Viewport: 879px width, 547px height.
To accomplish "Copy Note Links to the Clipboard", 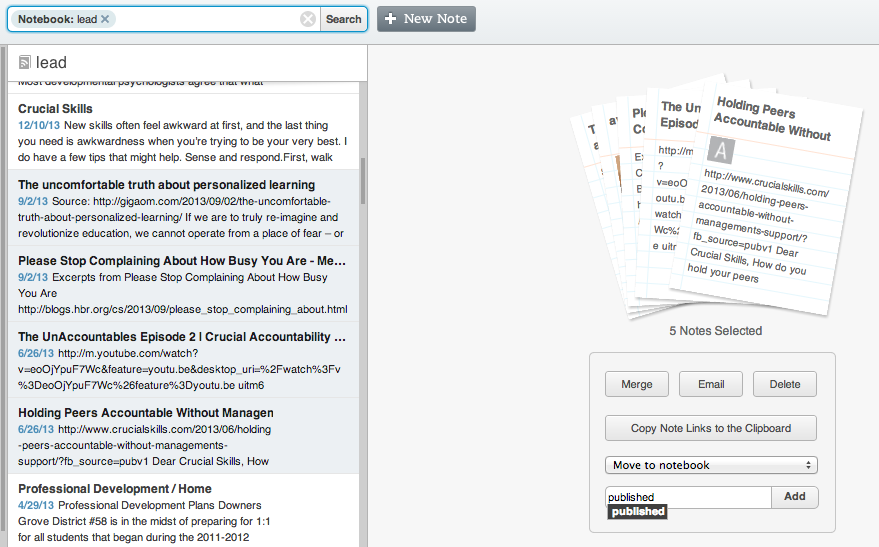I will [x=710, y=428].
